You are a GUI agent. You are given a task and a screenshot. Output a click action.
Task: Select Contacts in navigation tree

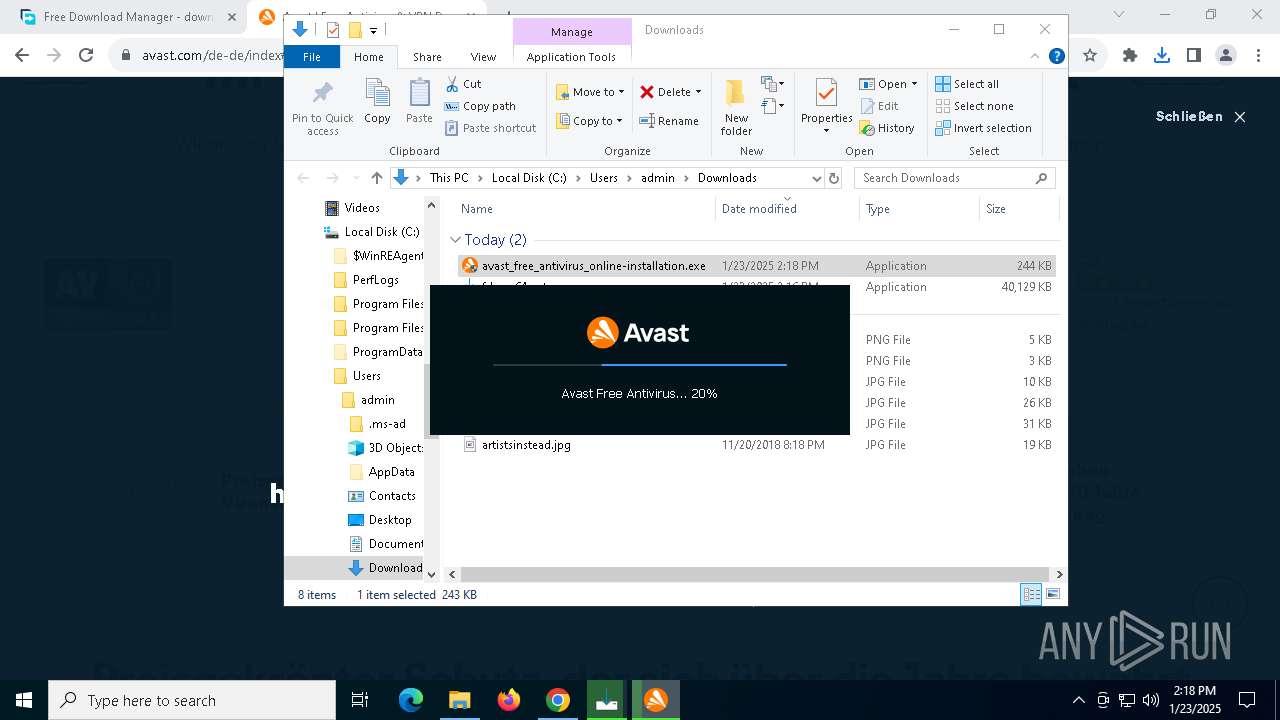[x=381, y=496]
